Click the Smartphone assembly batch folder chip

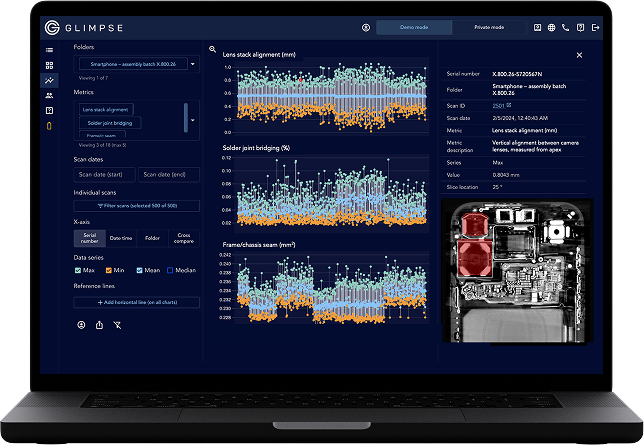[133, 64]
